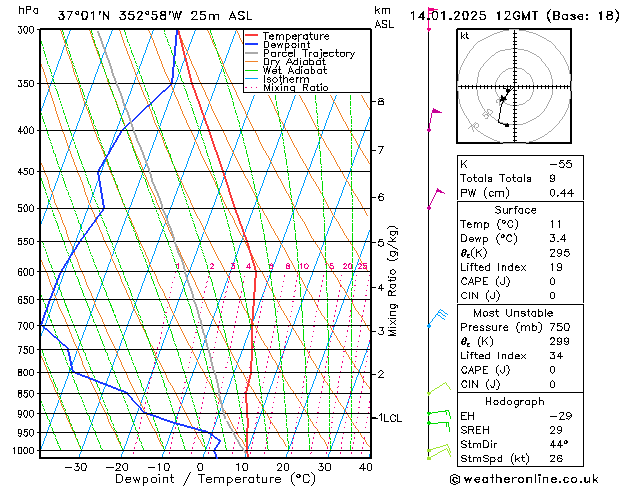Click the Hodograph section heading
This screenshot has width=629, height=486.
click(x=515, y=401)
